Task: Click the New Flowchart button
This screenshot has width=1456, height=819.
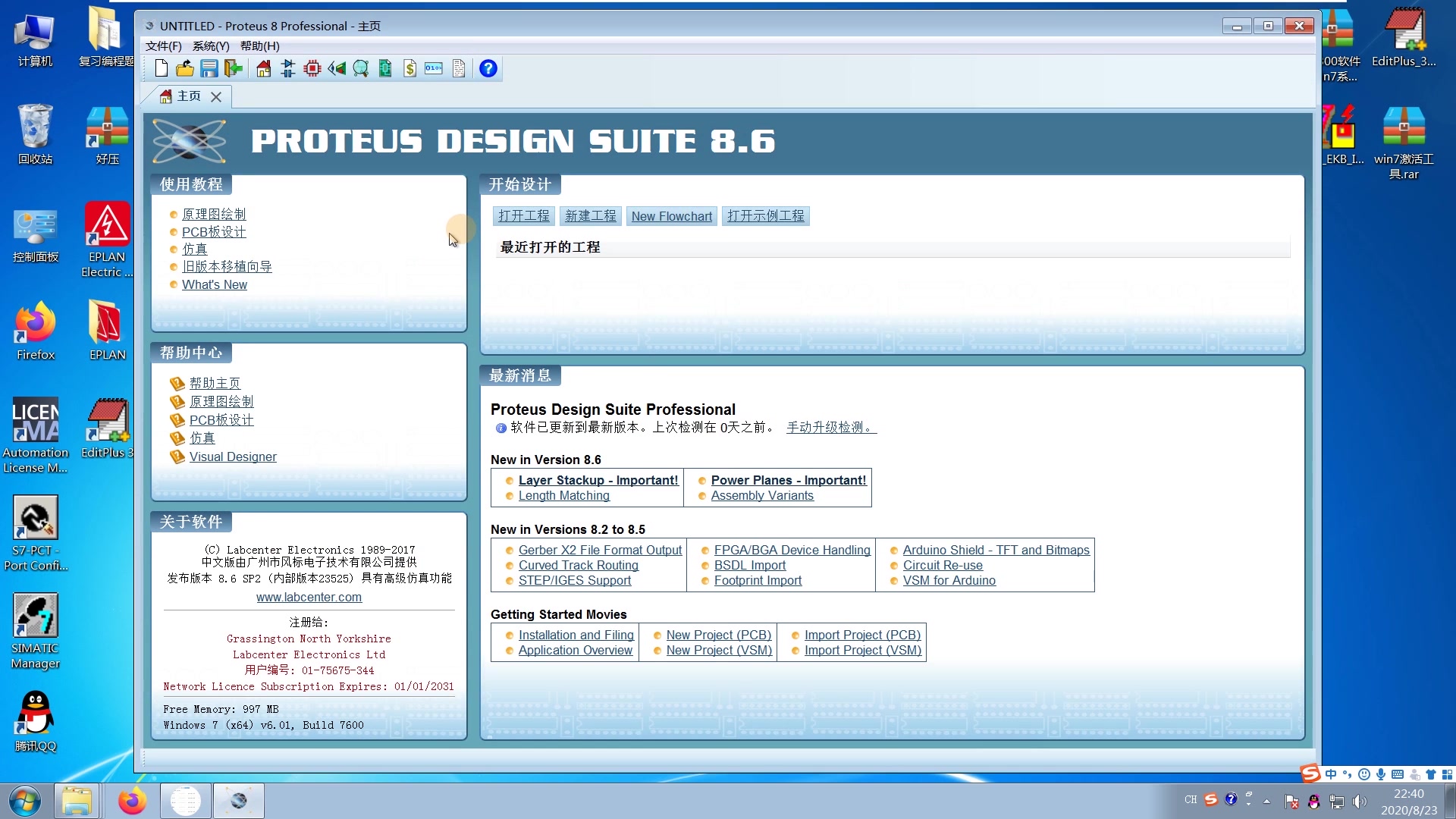Action: pos(672,216)
